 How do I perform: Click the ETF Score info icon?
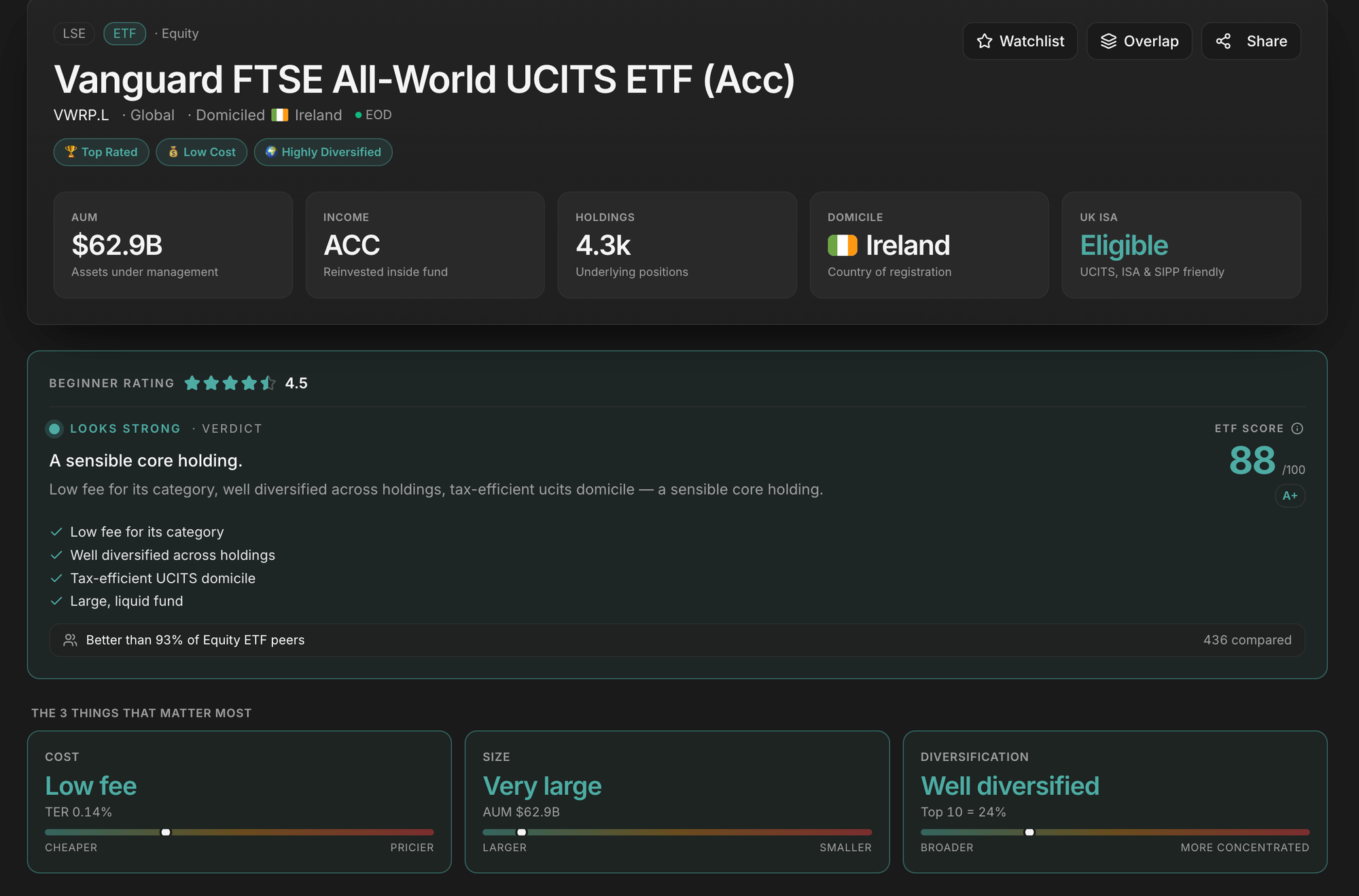point(1297,429)
